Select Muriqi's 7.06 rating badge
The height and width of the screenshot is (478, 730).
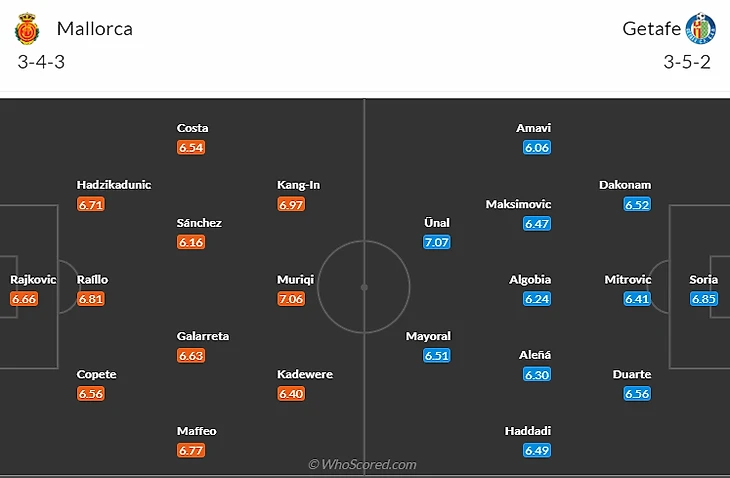coord(290,299)
